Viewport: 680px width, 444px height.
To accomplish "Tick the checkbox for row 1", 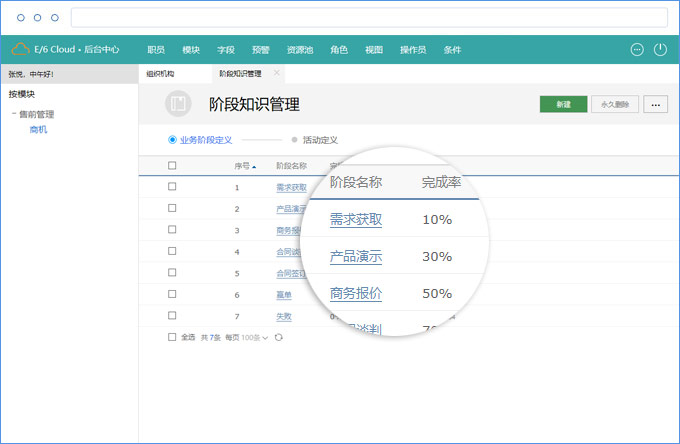I will click(x=172, y=187).
